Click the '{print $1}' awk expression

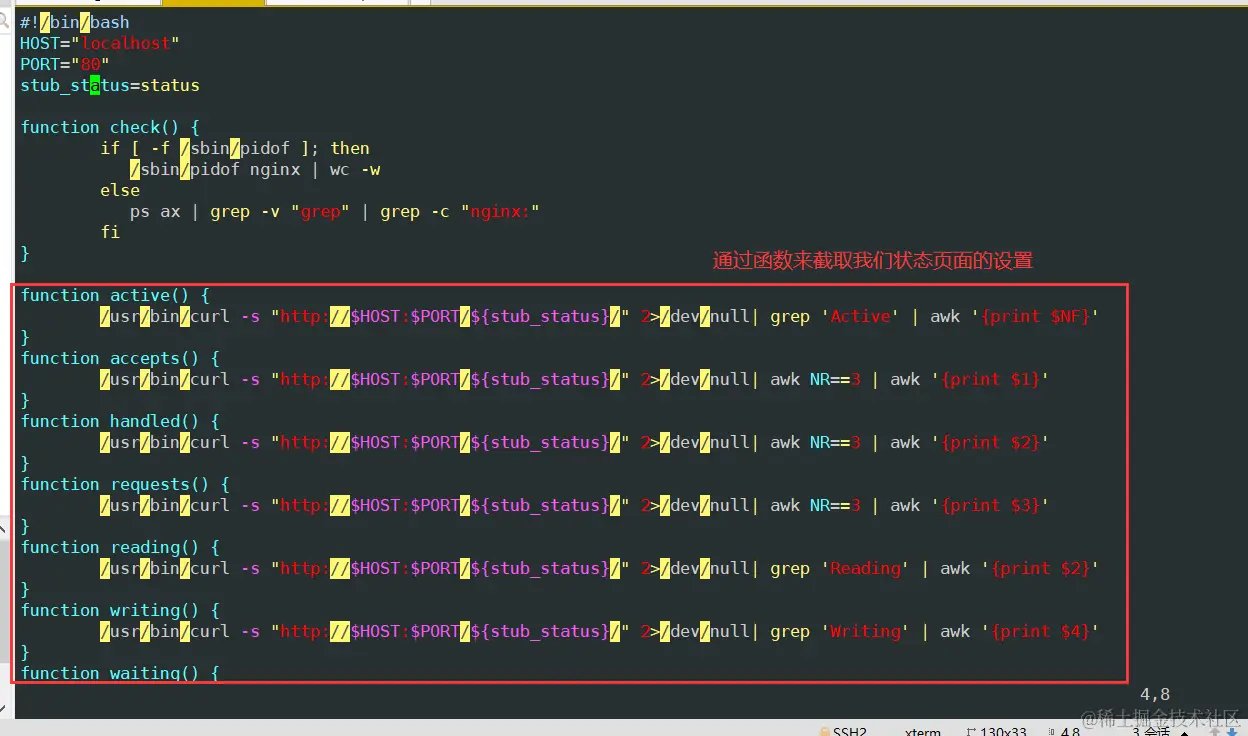tap(991, 379)
